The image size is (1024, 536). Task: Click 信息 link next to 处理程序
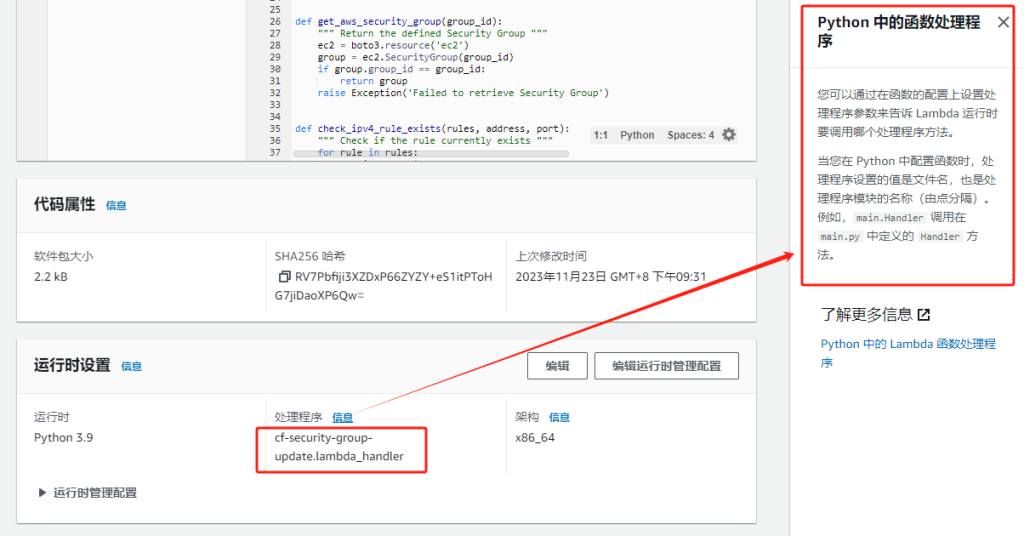(x=342, y=417)
